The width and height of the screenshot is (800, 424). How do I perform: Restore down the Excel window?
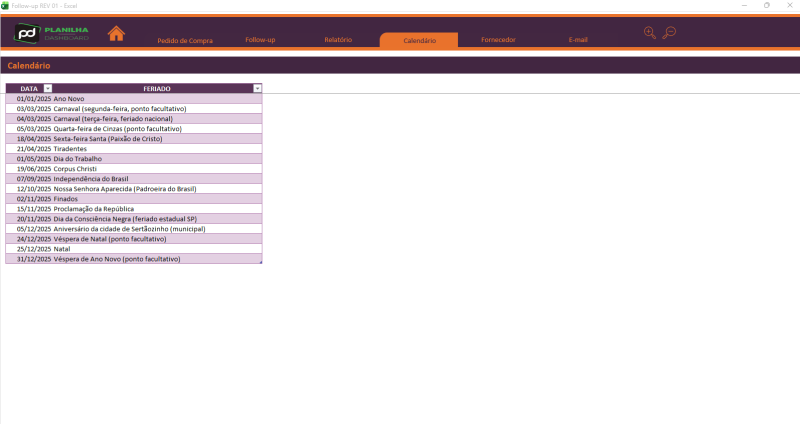[766, 5]
